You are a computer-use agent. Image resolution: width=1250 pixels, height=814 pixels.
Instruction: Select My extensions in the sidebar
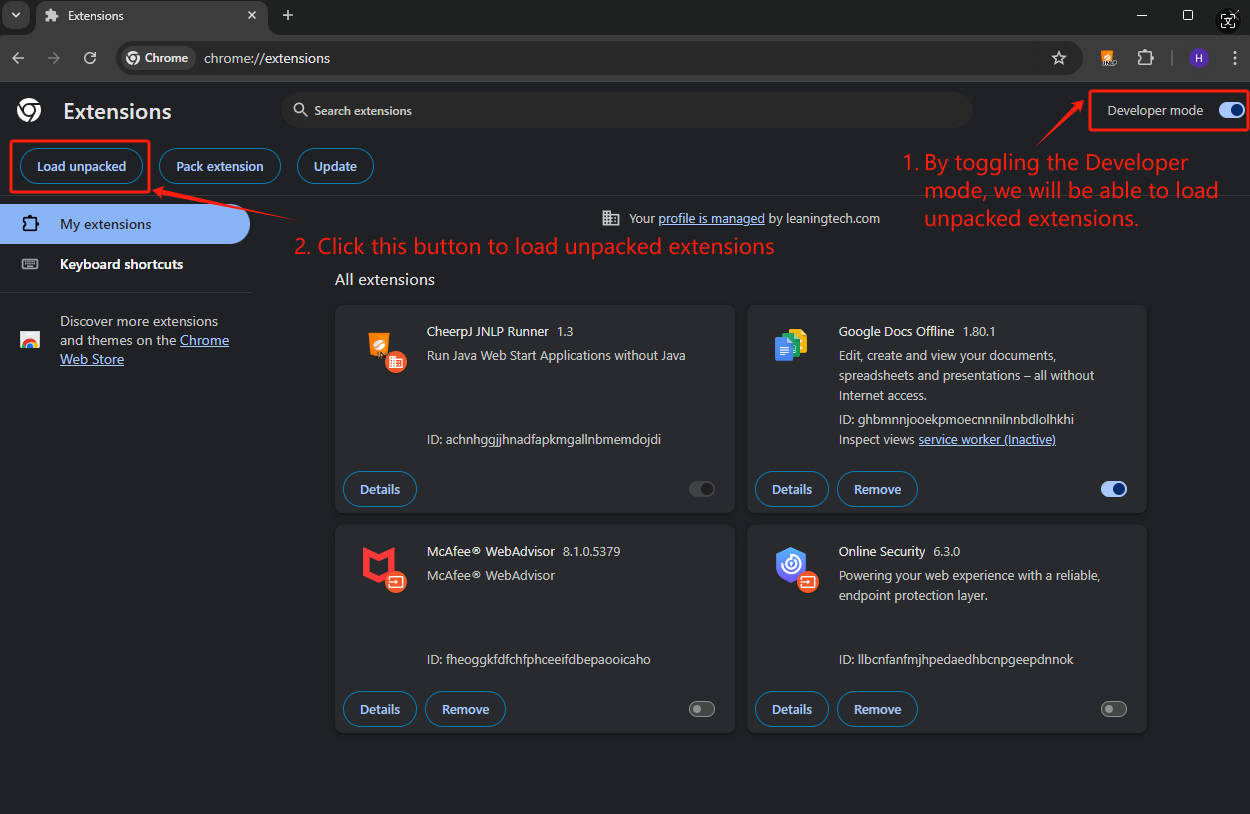click(x=105, y=224)
